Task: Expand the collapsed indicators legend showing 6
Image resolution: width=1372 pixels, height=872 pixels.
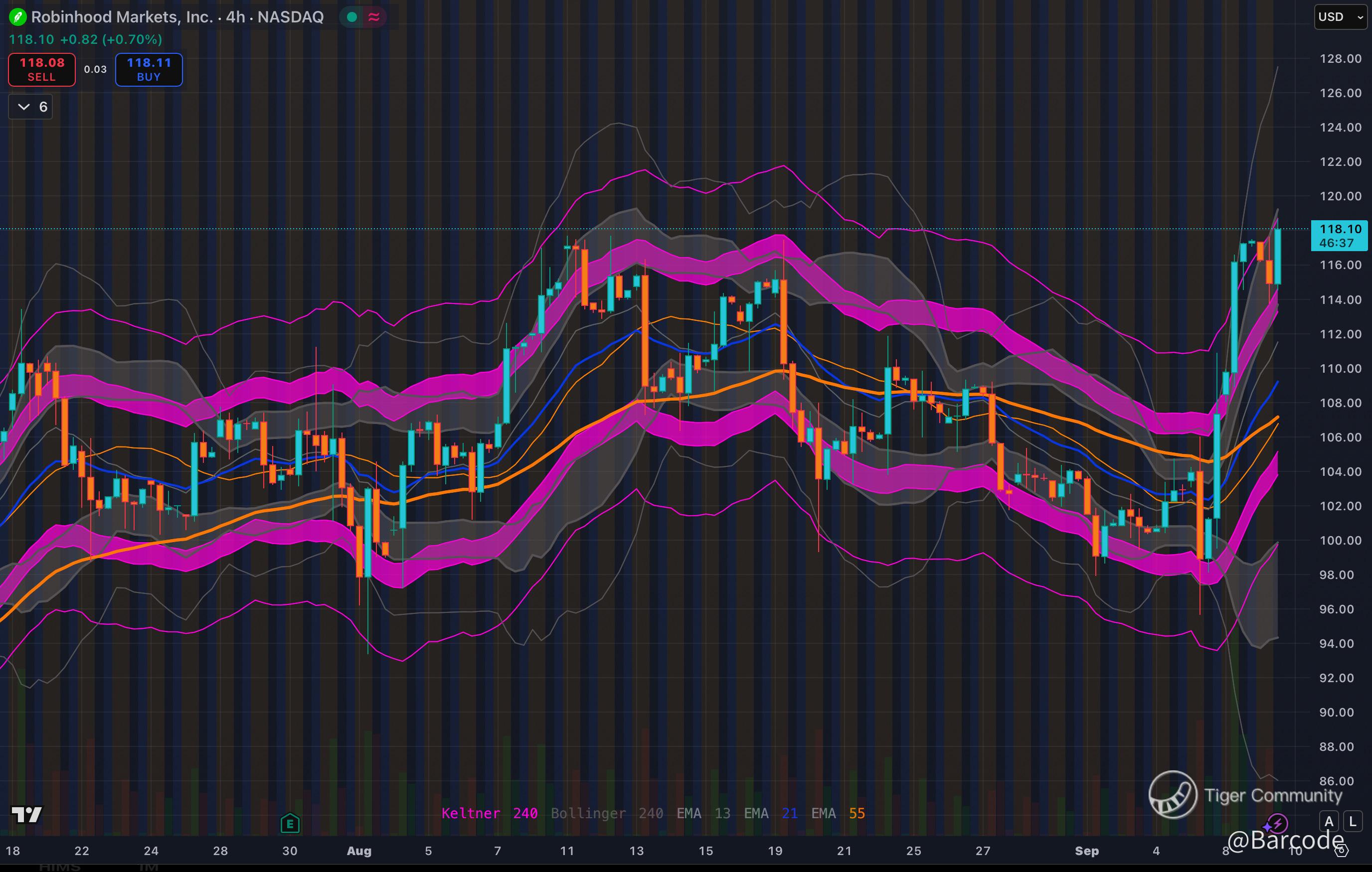Action: point(31,107)
